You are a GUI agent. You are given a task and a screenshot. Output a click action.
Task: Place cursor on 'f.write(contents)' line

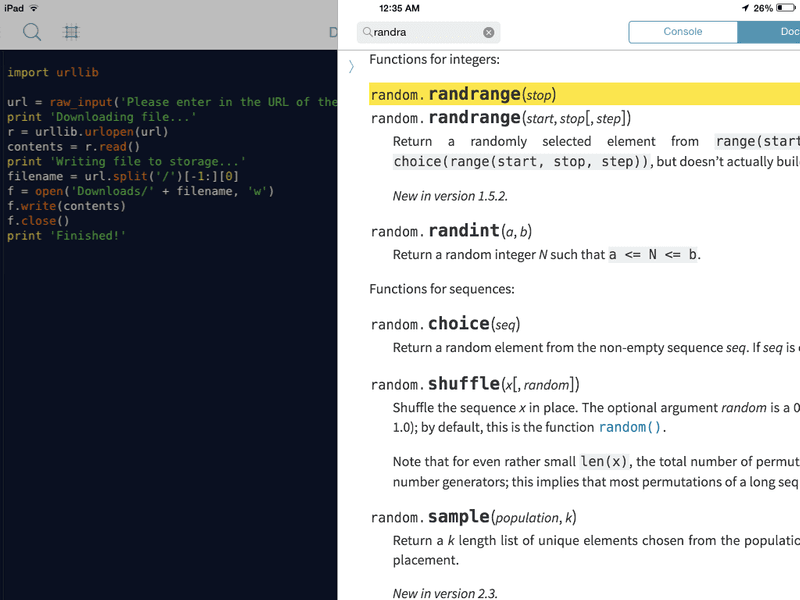coord(66,206)
